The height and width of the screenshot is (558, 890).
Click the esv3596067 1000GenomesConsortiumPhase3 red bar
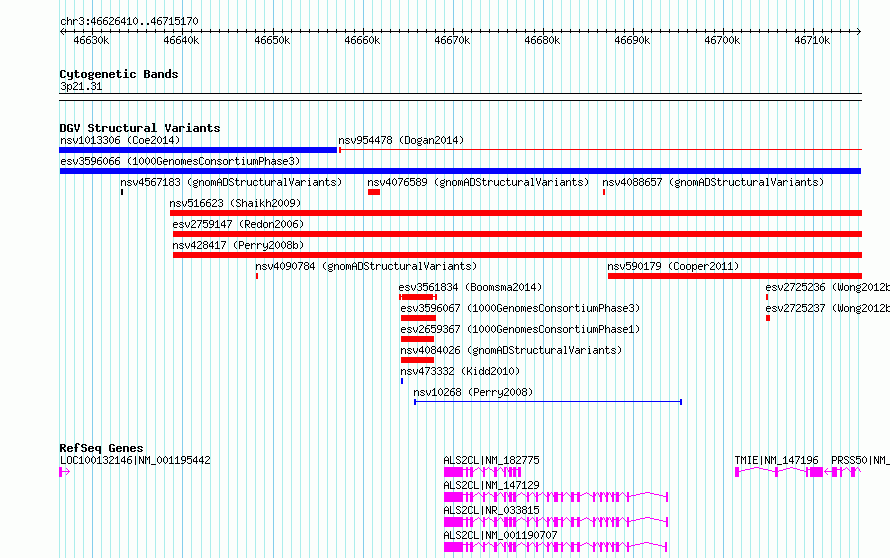(x=418, y=318)
